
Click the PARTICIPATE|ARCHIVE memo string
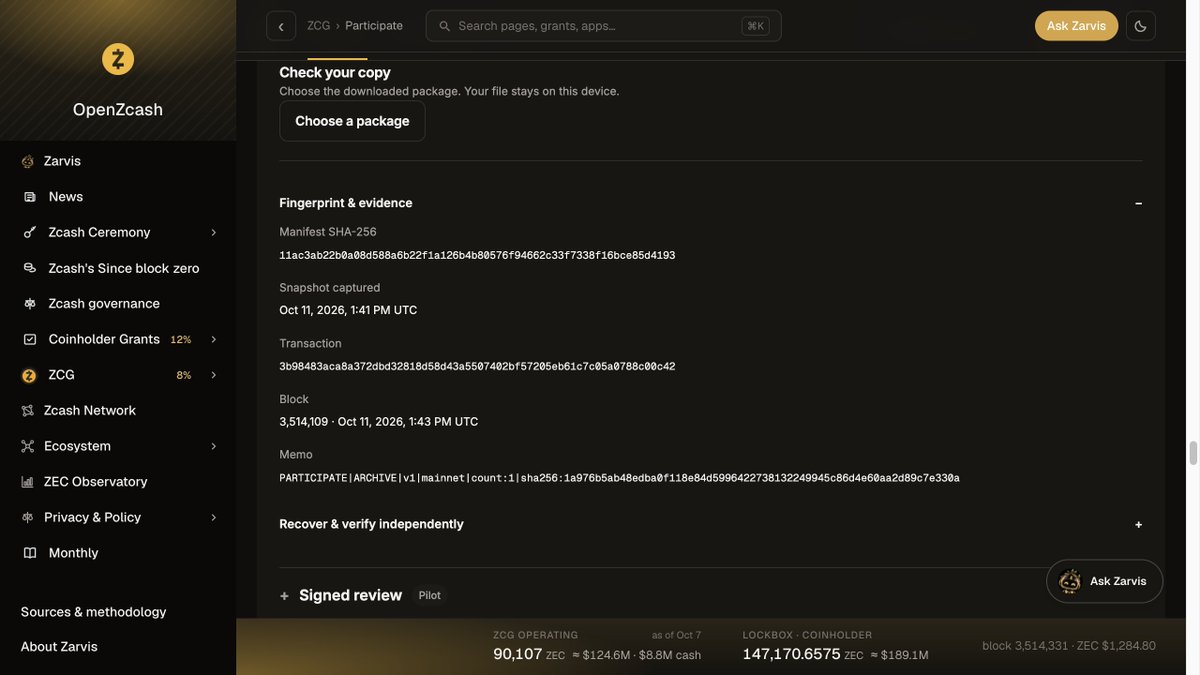(619, 478)
